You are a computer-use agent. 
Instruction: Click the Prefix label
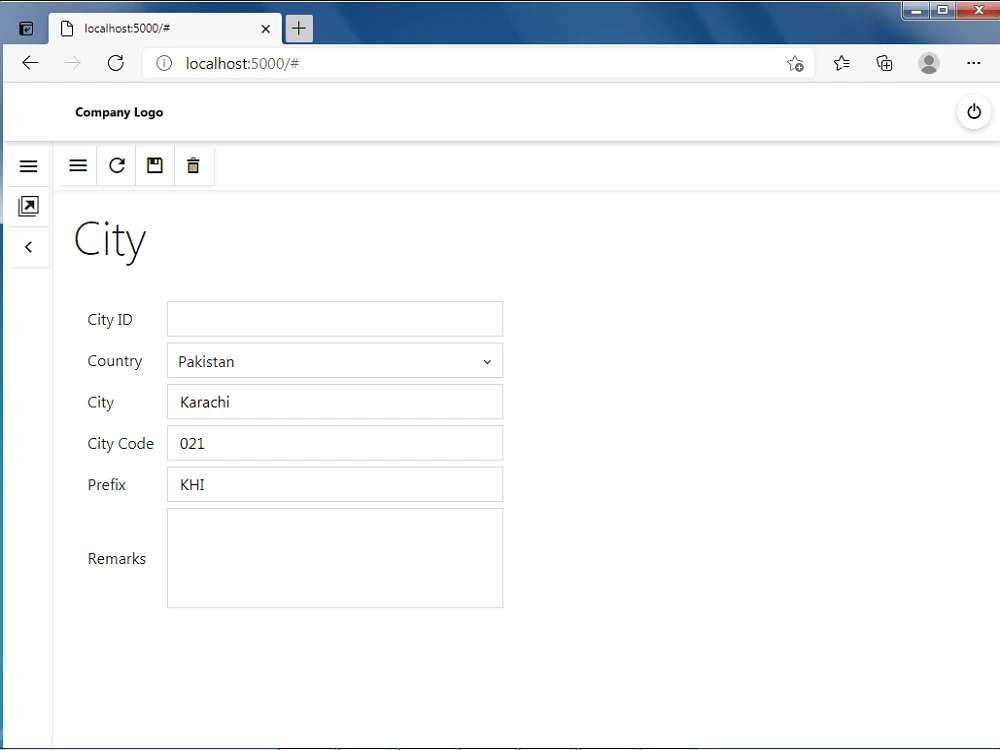107,485
